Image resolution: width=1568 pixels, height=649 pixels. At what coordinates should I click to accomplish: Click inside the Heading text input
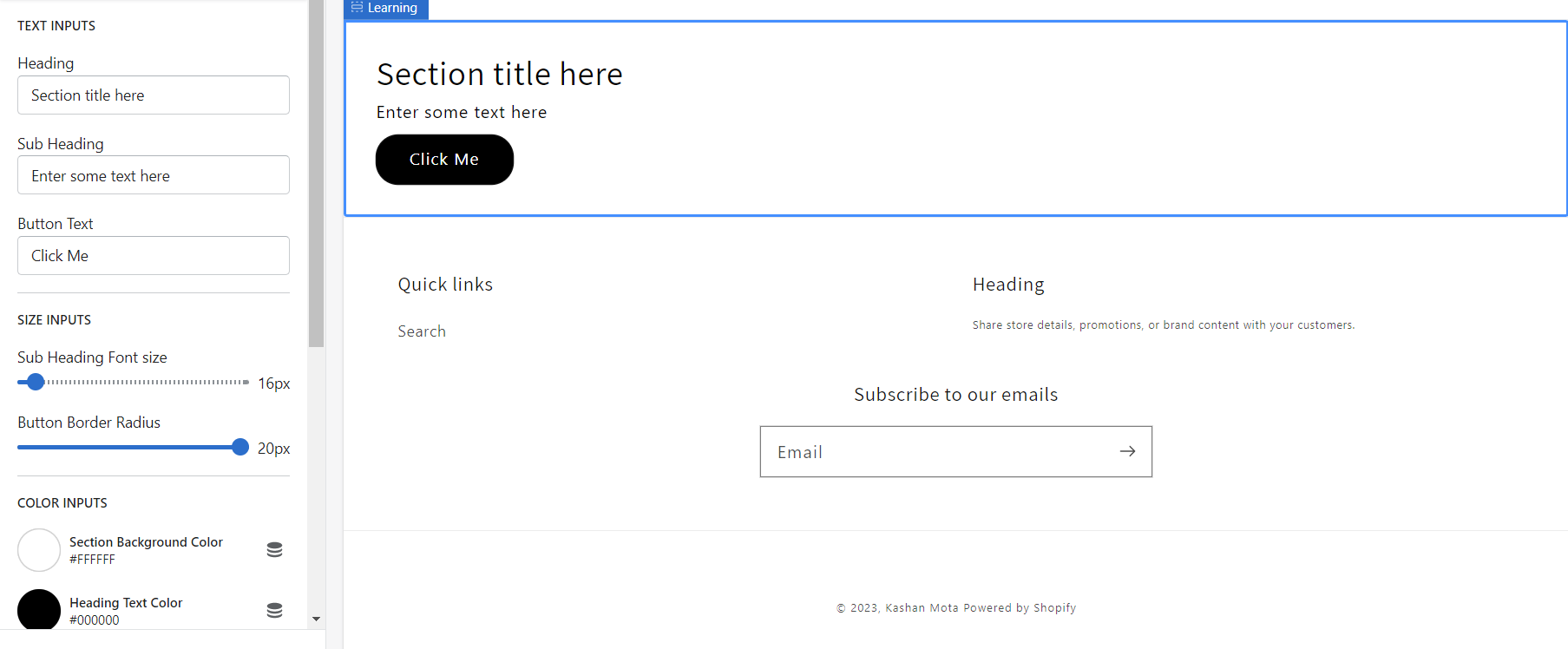pos(153,95)
